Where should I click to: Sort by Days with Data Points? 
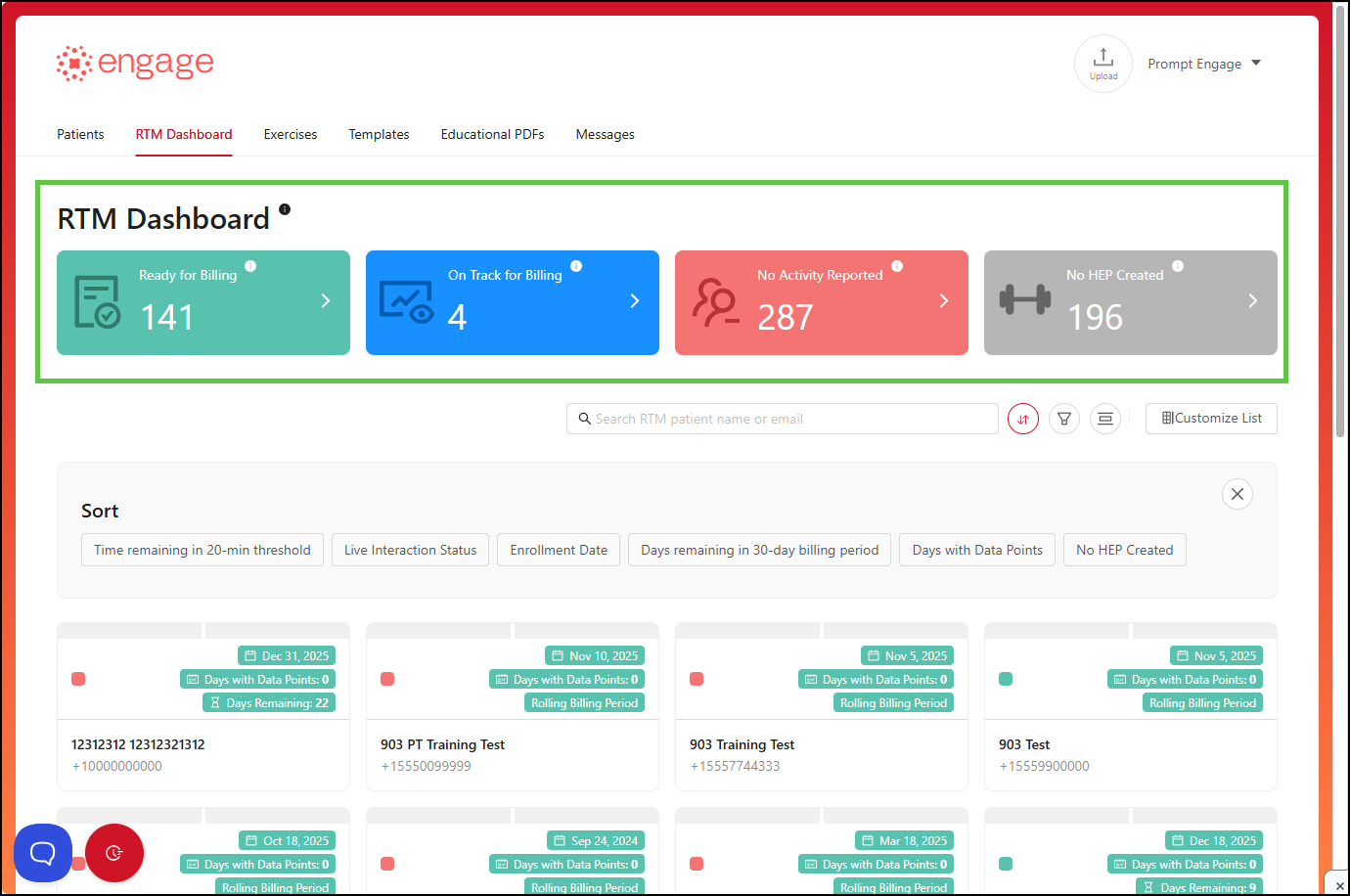tap(977, 550)
